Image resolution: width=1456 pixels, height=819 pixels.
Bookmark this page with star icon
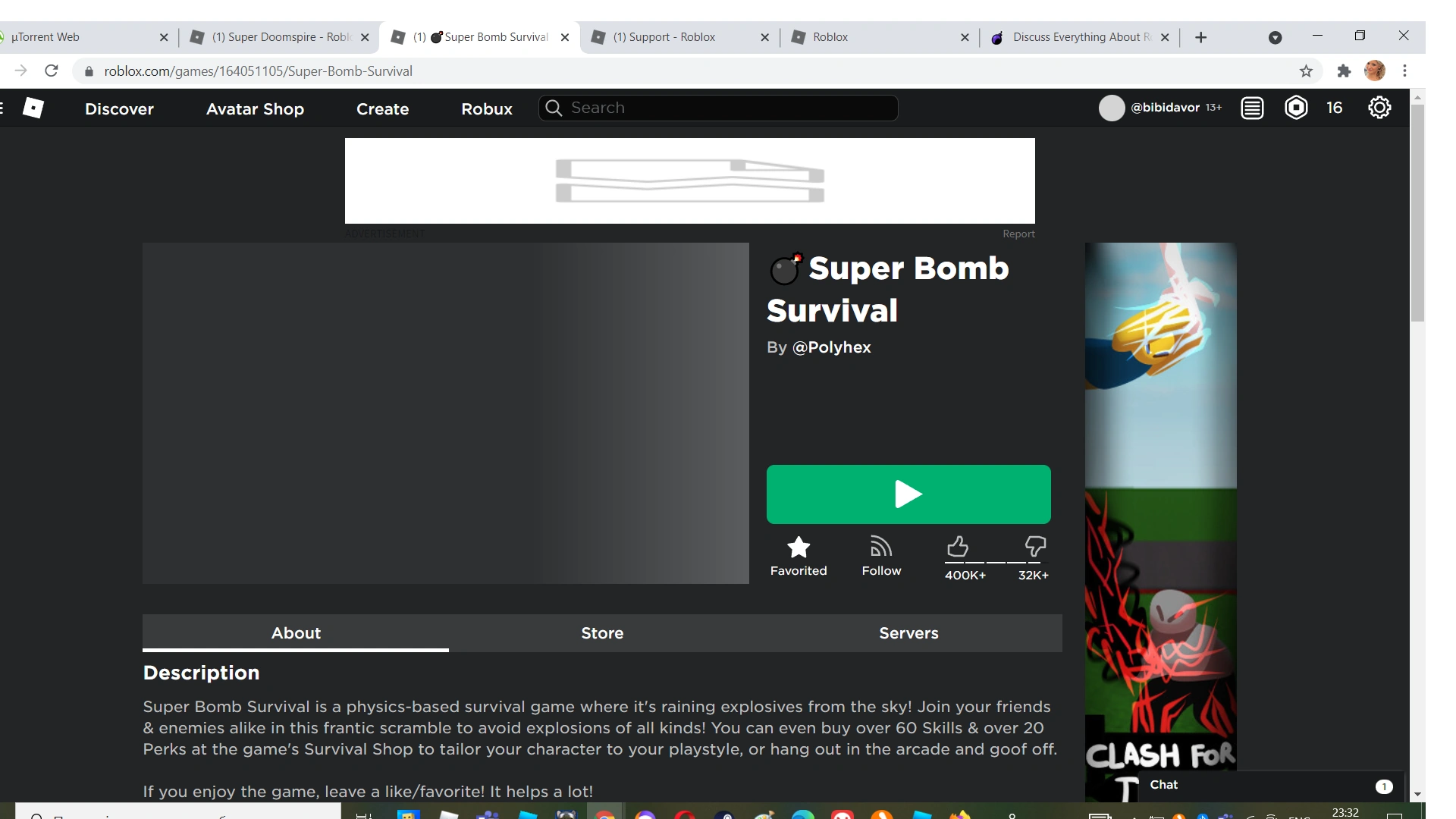(x=1306, y=71)
